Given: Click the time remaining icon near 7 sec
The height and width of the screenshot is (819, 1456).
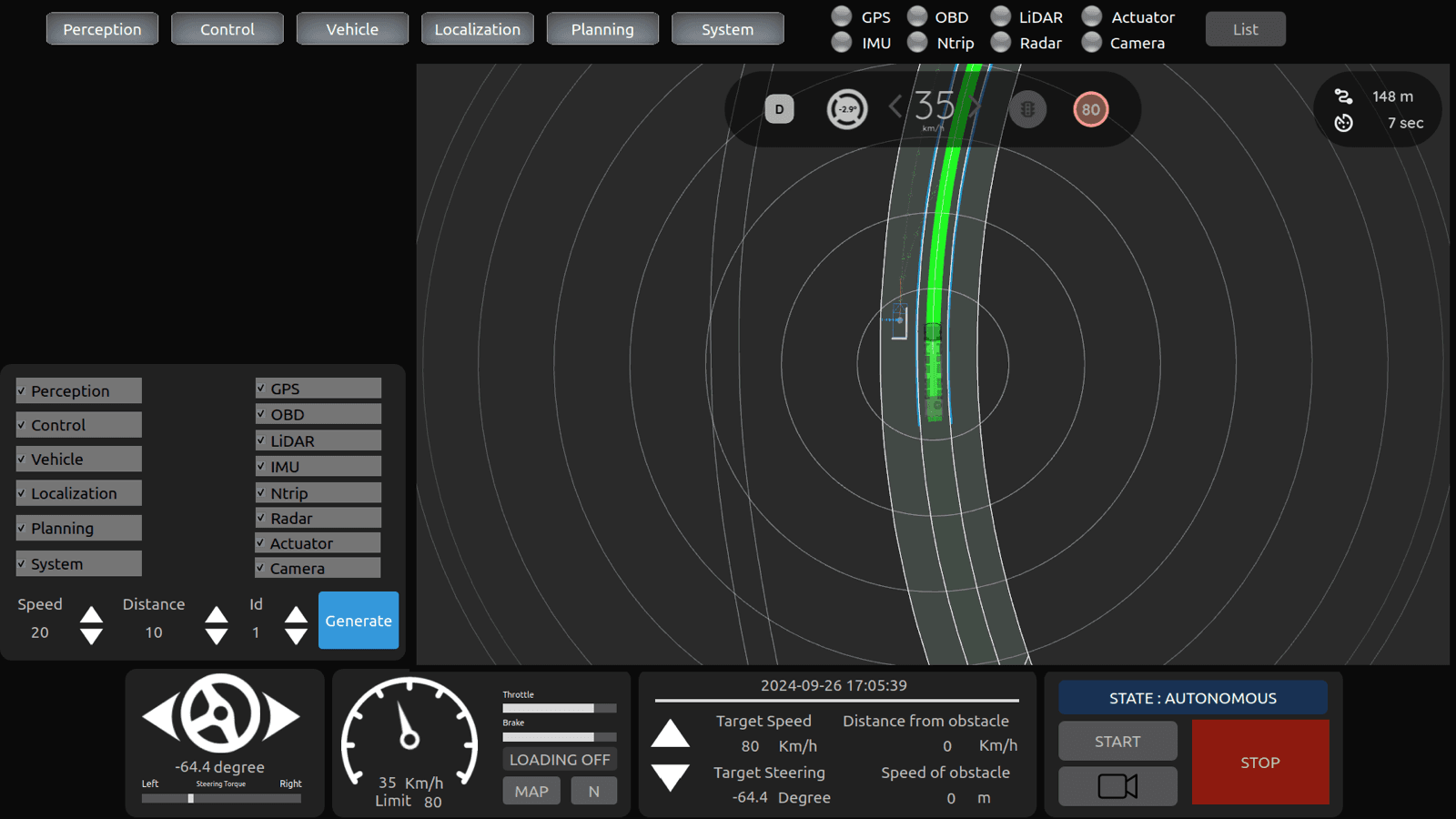Looking at the screenshot, I should [x=1343, y=123].
